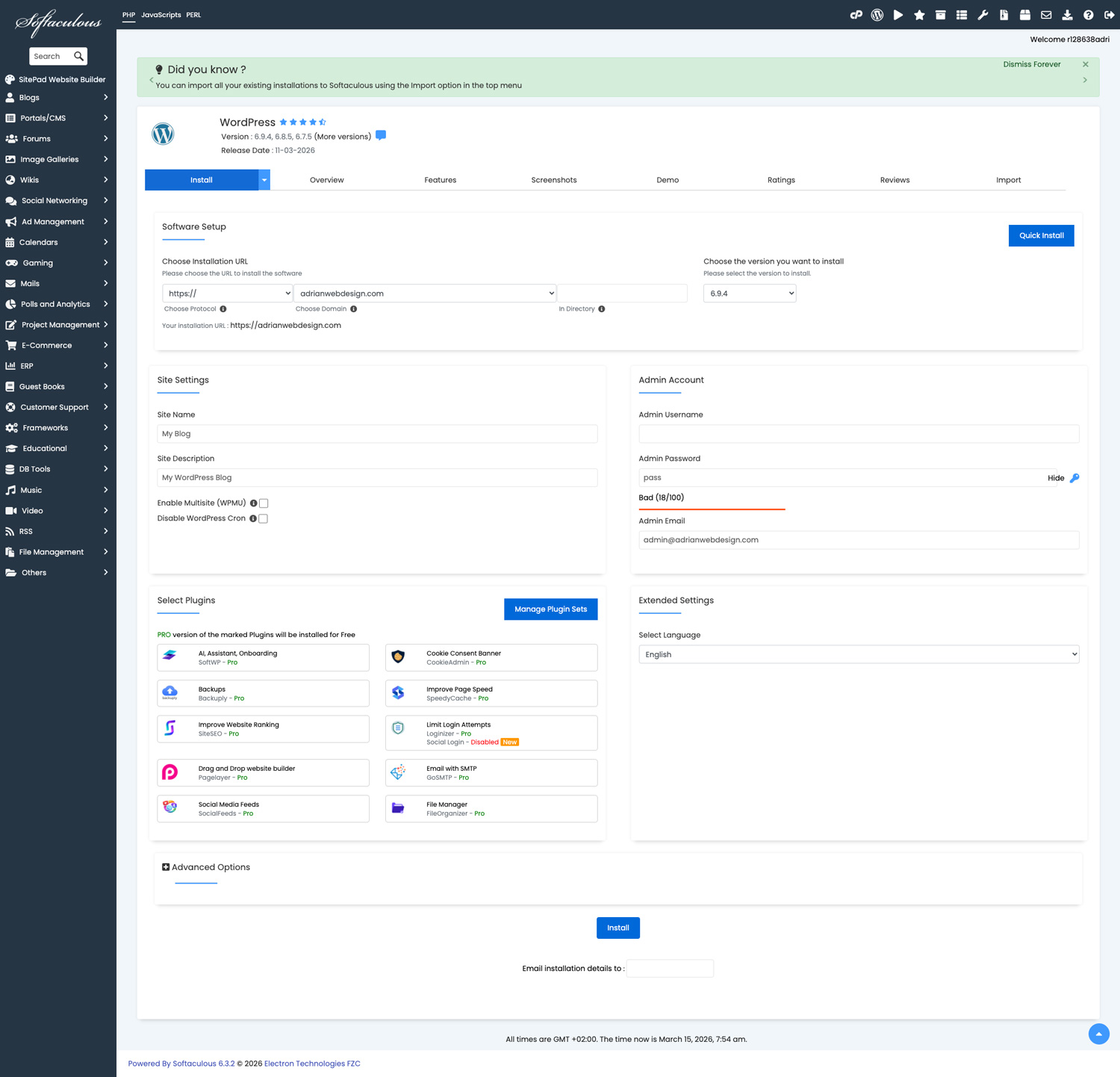Check Disable WordPress Cron
The height and width of the screenshot is (1077, 1120).
(263, 518)
